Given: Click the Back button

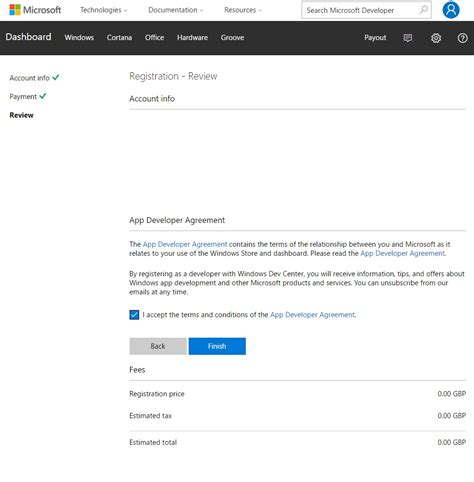Looking at the screenshot, I should point(158,346).
